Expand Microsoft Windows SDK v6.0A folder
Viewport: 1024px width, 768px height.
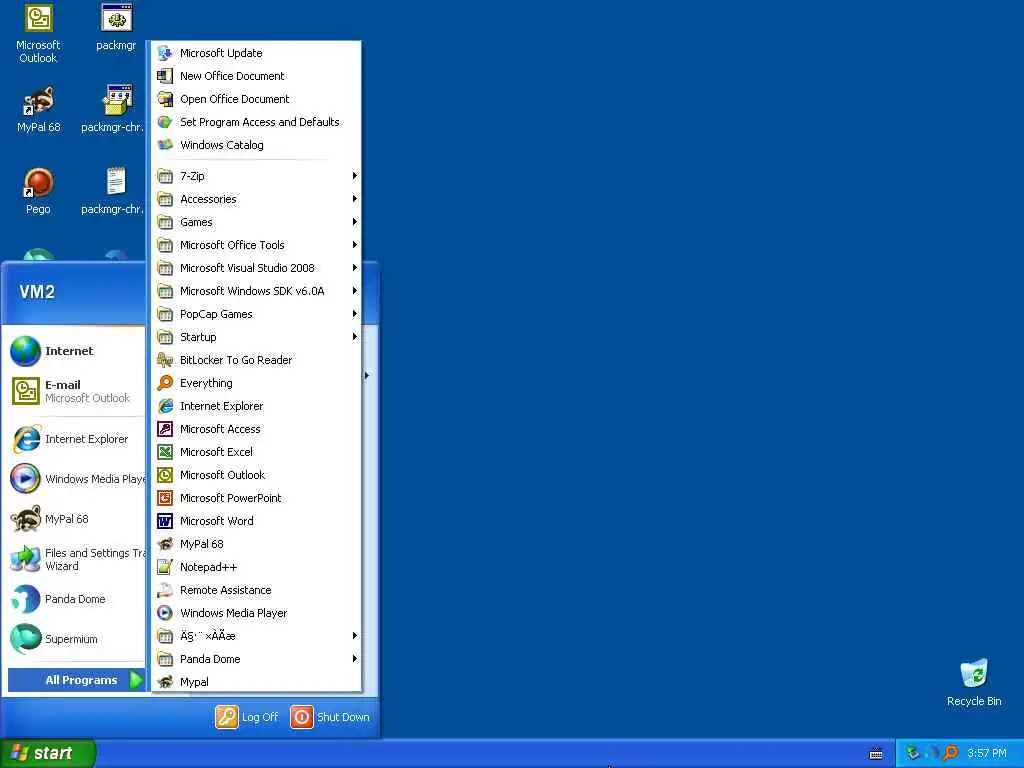257,291
